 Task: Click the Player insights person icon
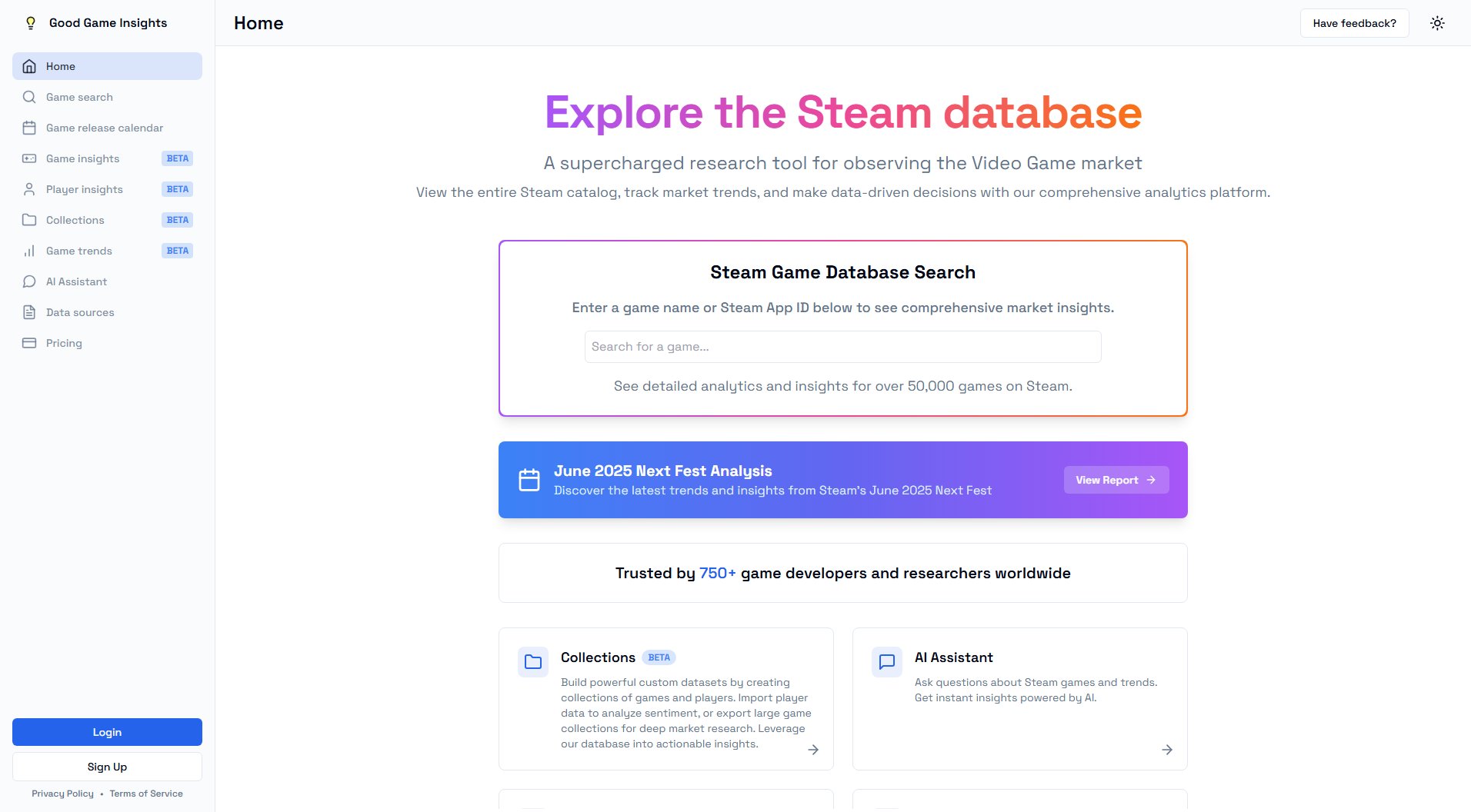(29, 189)
